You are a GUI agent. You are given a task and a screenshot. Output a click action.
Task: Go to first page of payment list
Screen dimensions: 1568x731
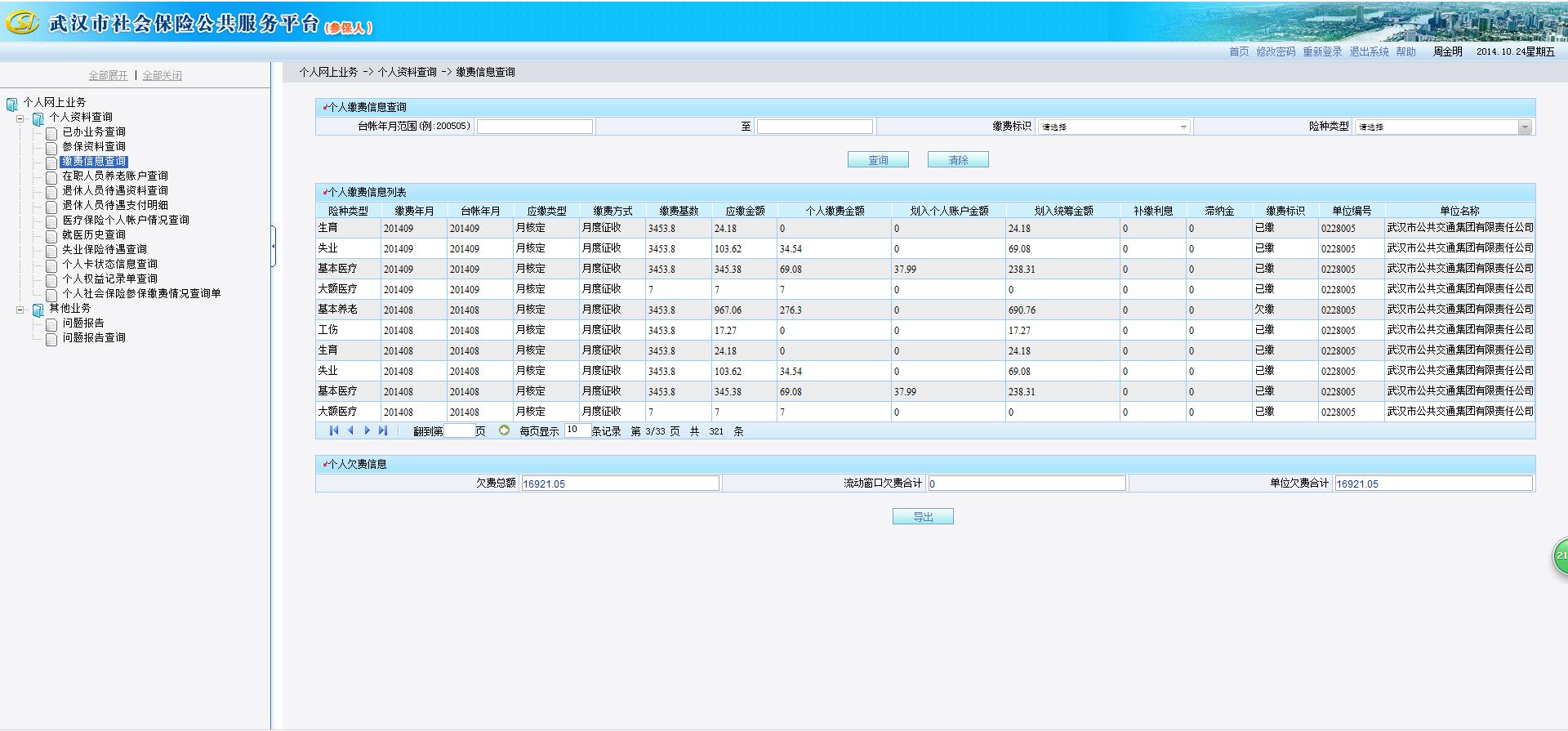tap(333, 430)
